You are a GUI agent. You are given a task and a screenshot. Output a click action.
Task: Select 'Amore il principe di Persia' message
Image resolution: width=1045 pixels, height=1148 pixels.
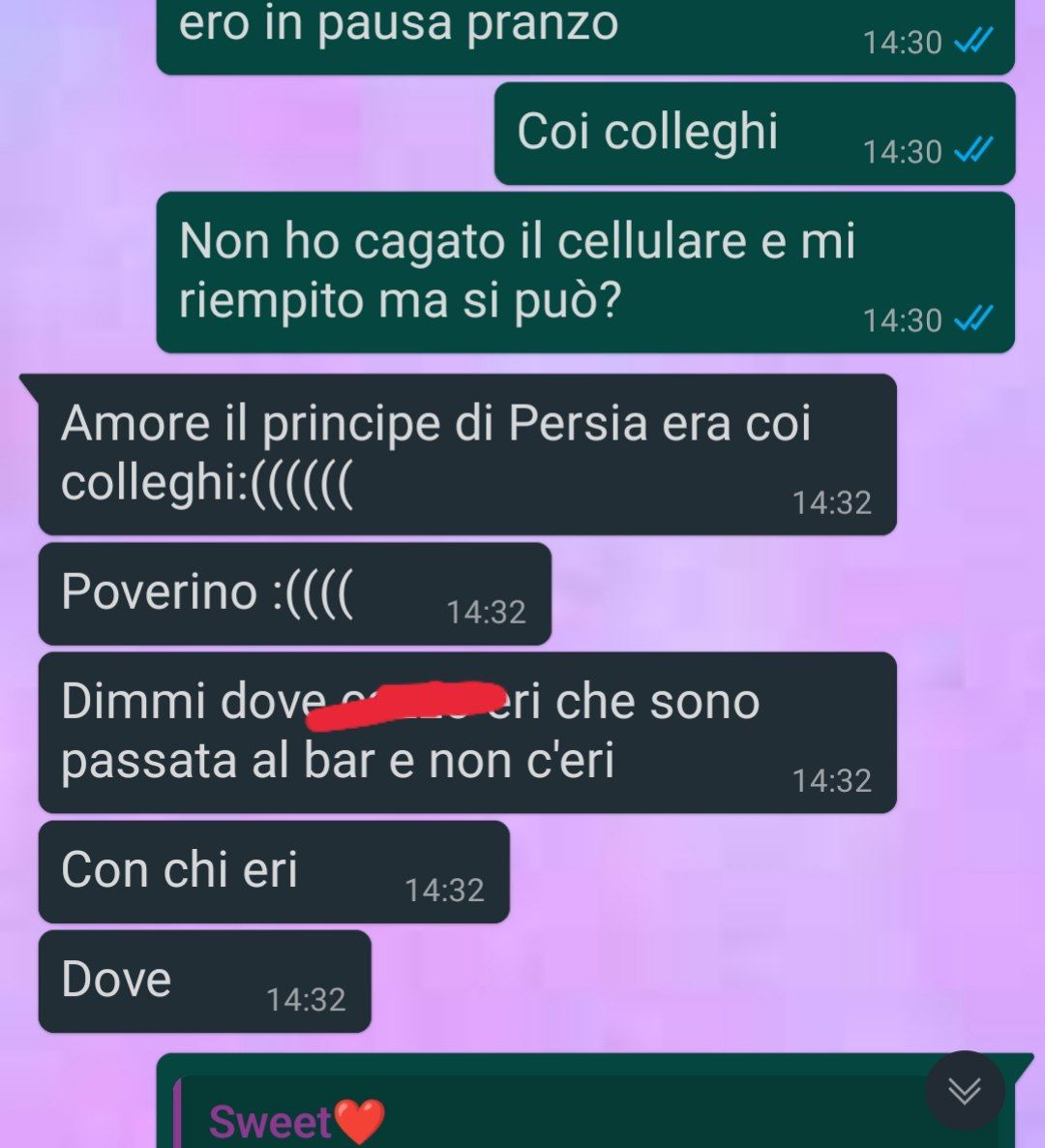[467, 455]
